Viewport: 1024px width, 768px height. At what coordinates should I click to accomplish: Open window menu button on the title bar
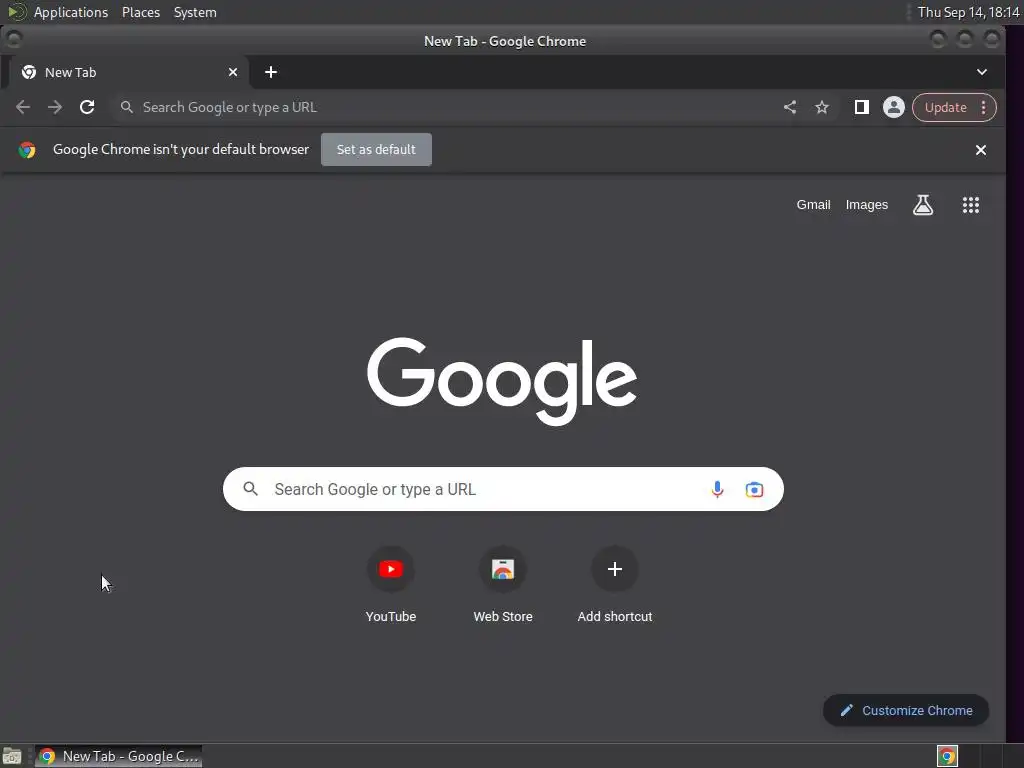pos(14,39)
